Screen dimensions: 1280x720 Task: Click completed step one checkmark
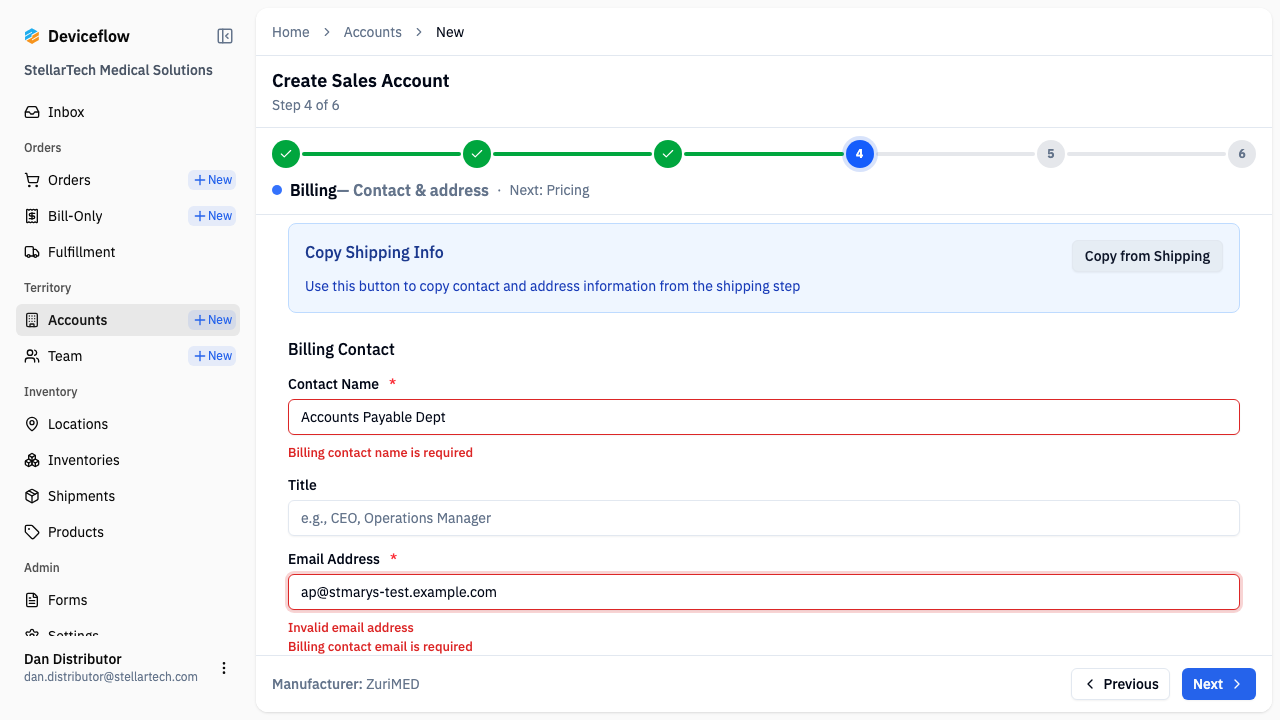[x=286, y=154]
